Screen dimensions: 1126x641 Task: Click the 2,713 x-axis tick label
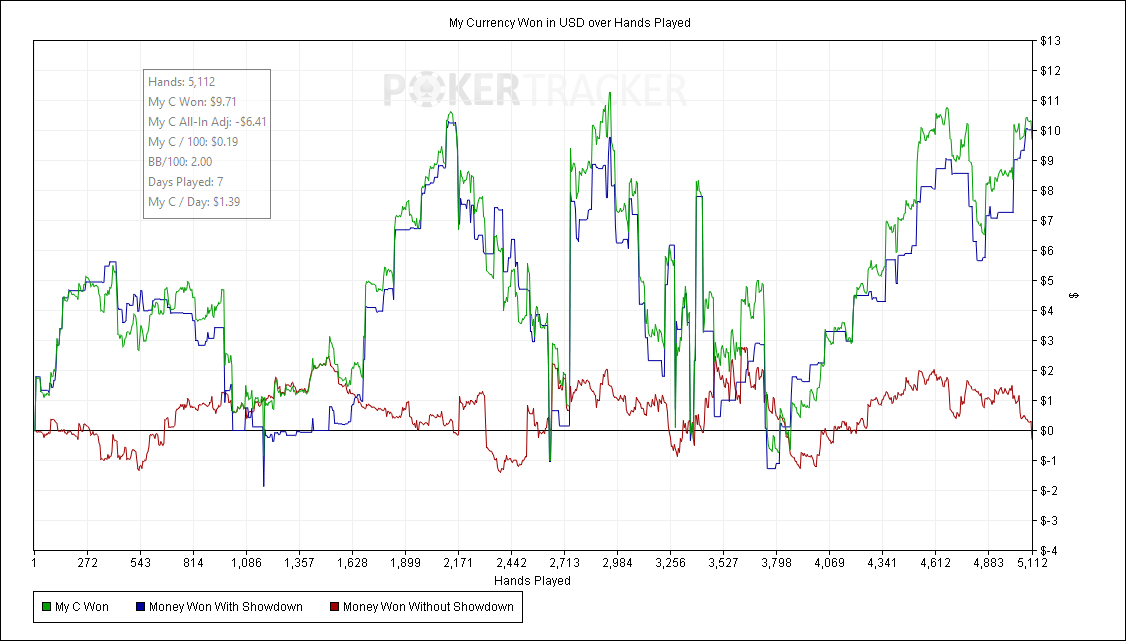(564, 563)
